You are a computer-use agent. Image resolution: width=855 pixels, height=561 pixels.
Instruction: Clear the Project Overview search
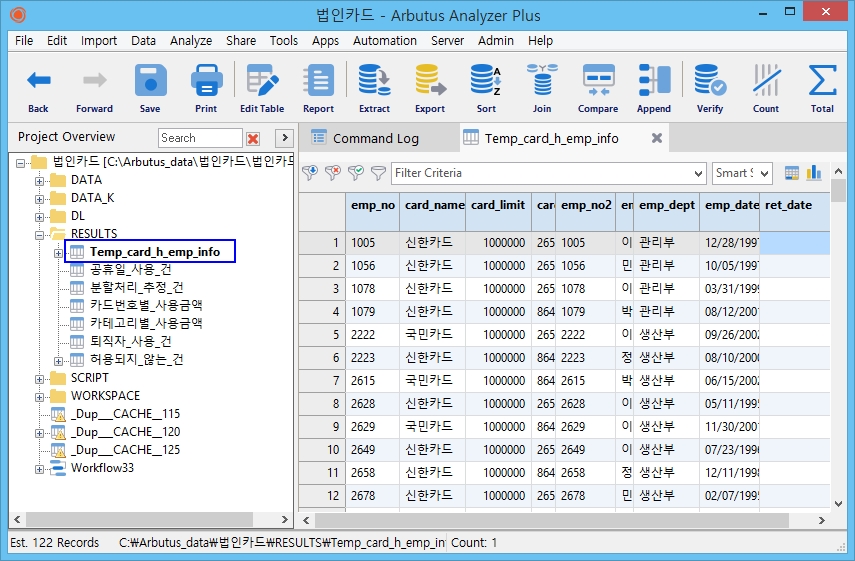click(x=253, y=138)
